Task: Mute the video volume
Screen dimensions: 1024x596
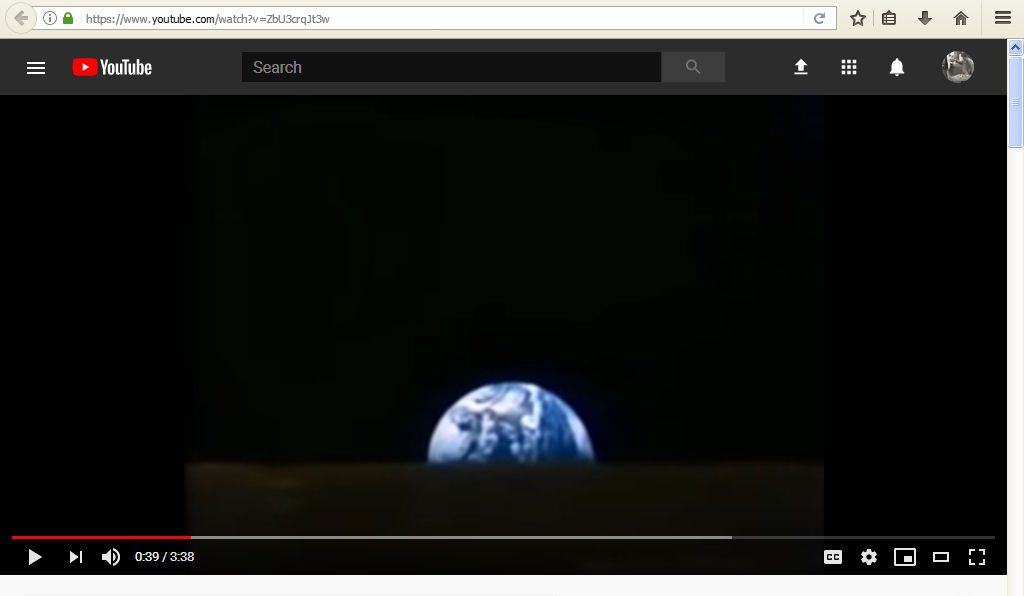Action: 111,557
